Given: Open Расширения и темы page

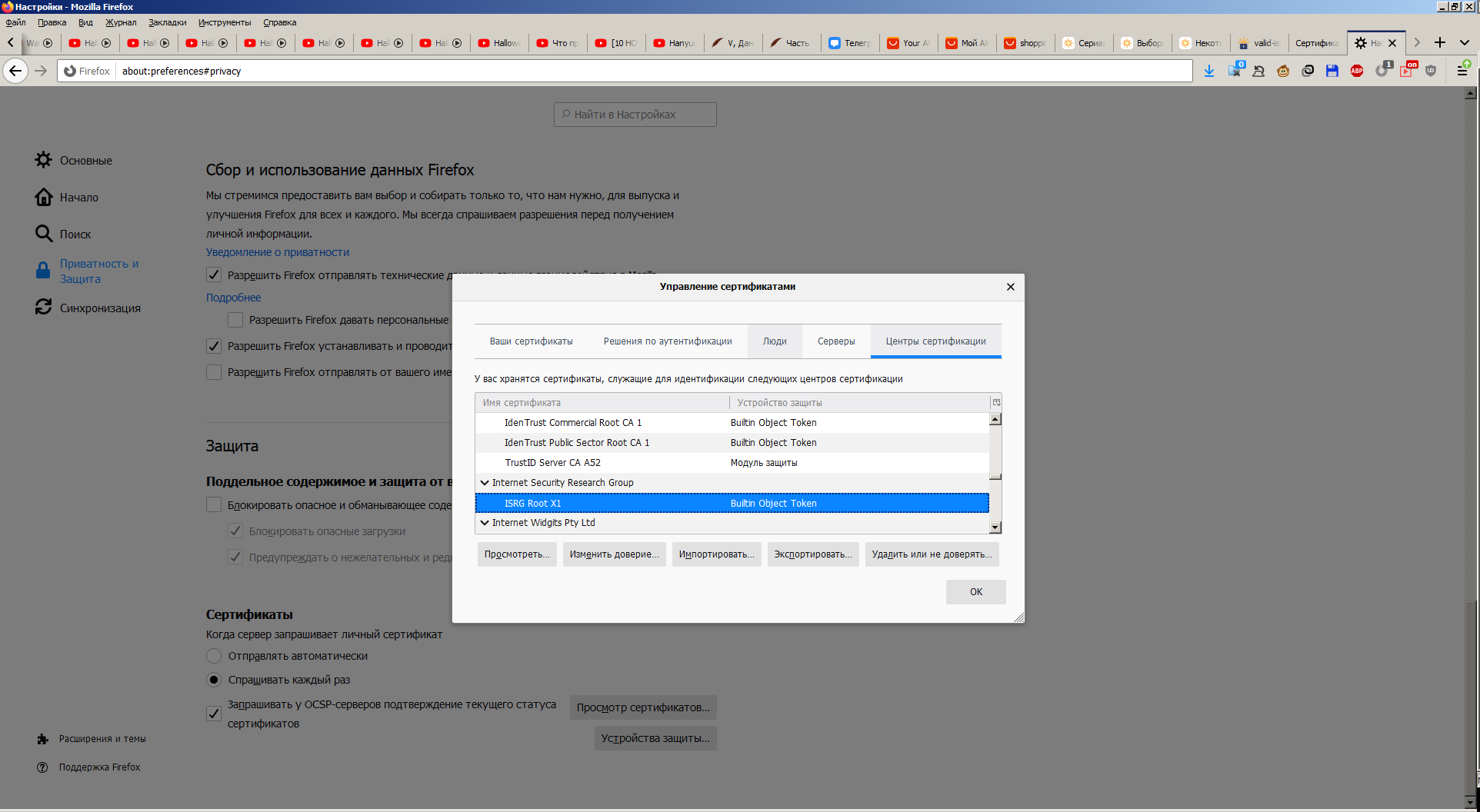Looking at the screenshot, I should [92, 739].
